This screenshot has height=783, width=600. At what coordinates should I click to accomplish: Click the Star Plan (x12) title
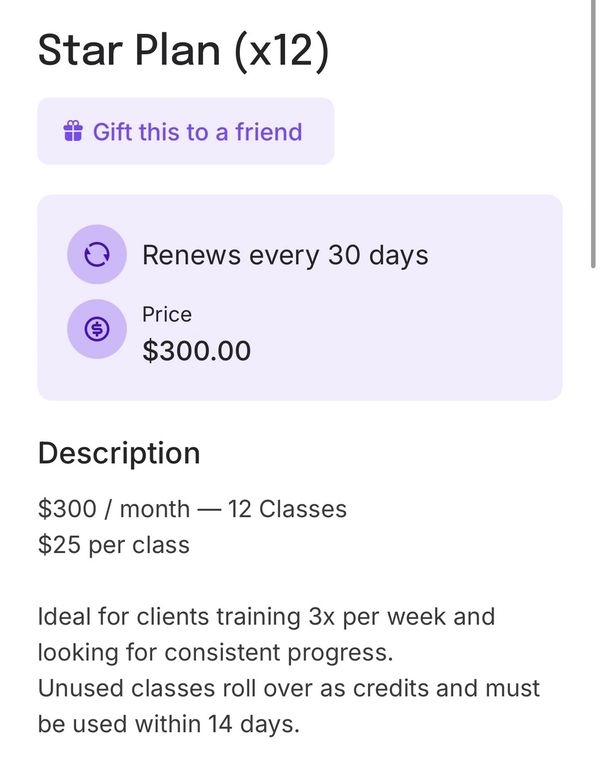point(183,51)
